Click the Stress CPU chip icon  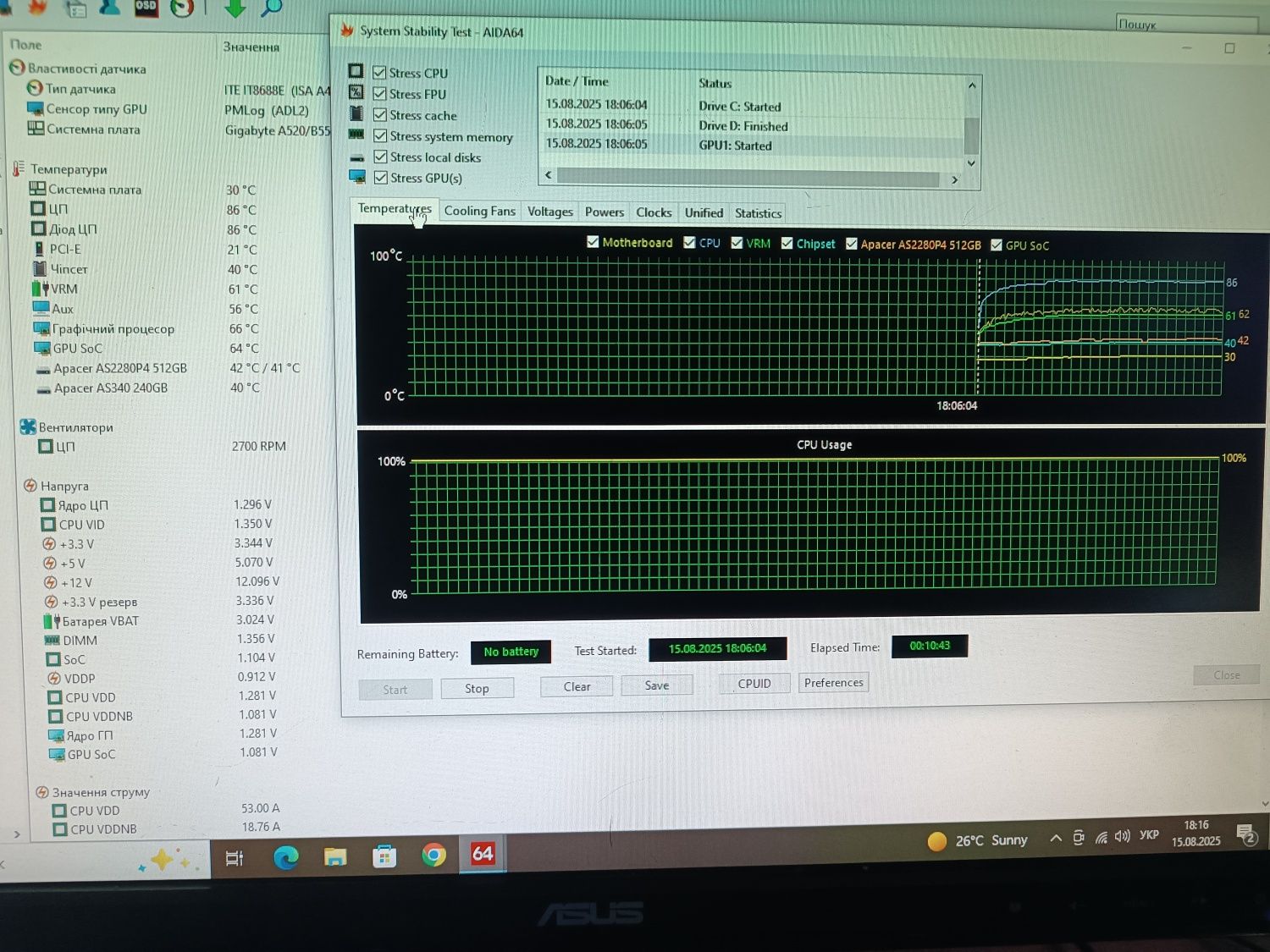pyautogui.click(x=356, y=71)
